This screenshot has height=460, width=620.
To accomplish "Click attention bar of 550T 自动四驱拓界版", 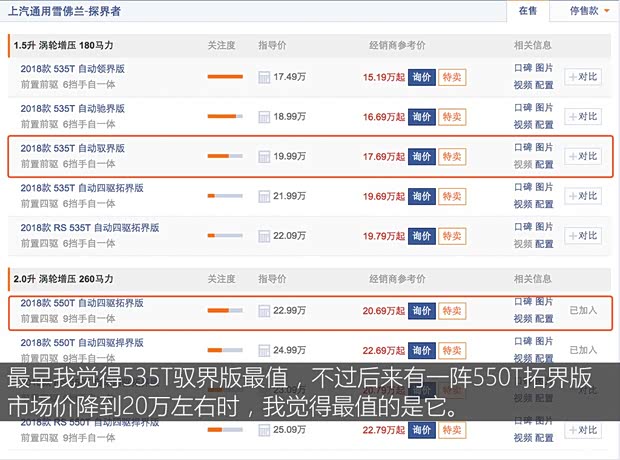I will point(225,310).
